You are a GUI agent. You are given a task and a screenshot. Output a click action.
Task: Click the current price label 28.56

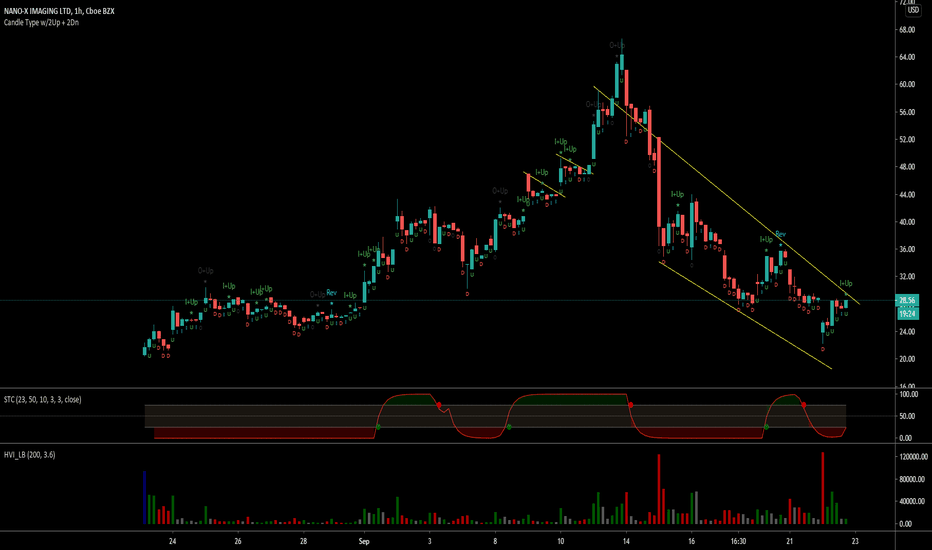click(x=907, y=301)
